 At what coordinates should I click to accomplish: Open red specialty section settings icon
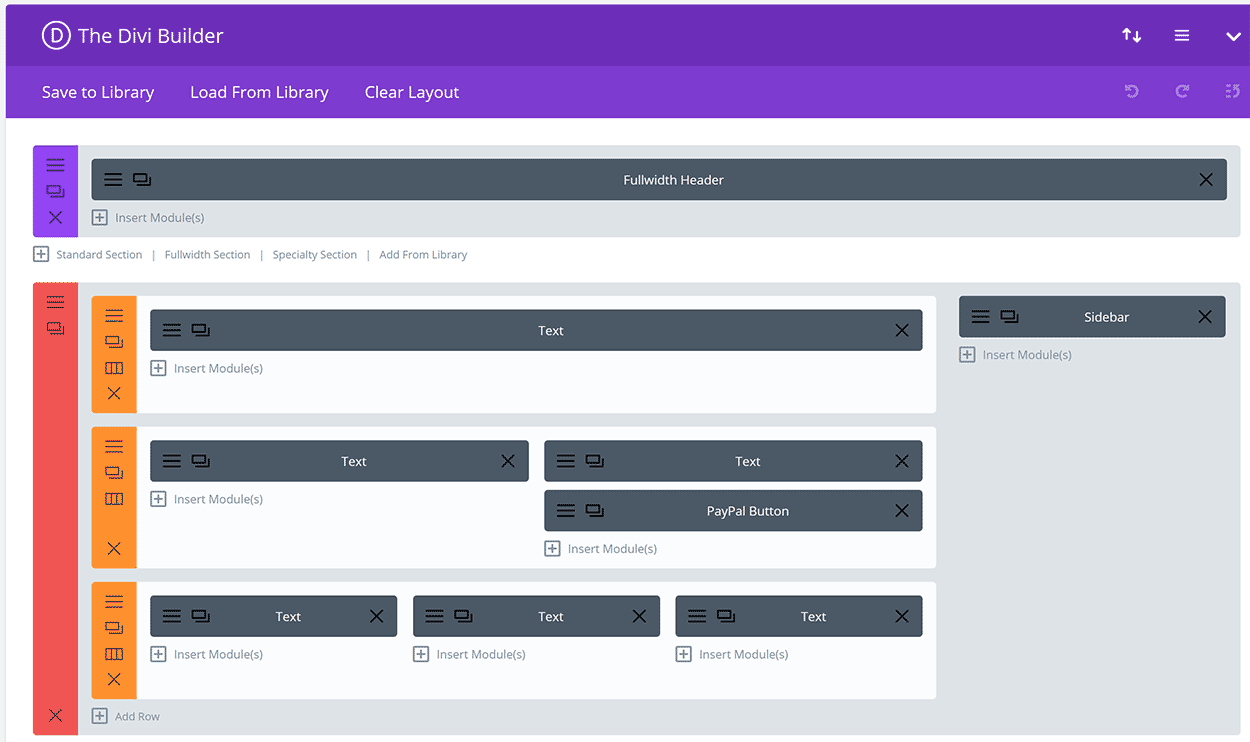tap(55, 302)
